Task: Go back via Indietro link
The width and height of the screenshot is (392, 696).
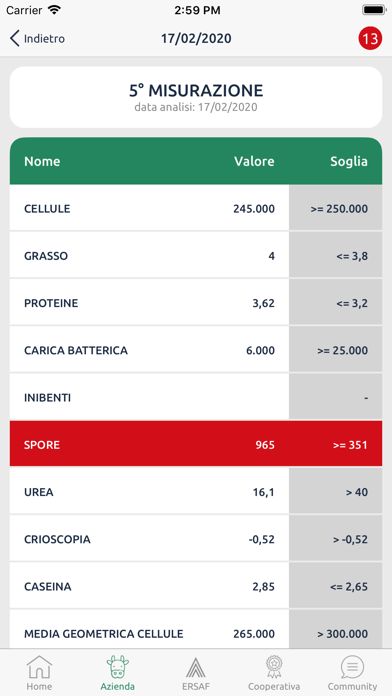Action: (44, 39)
